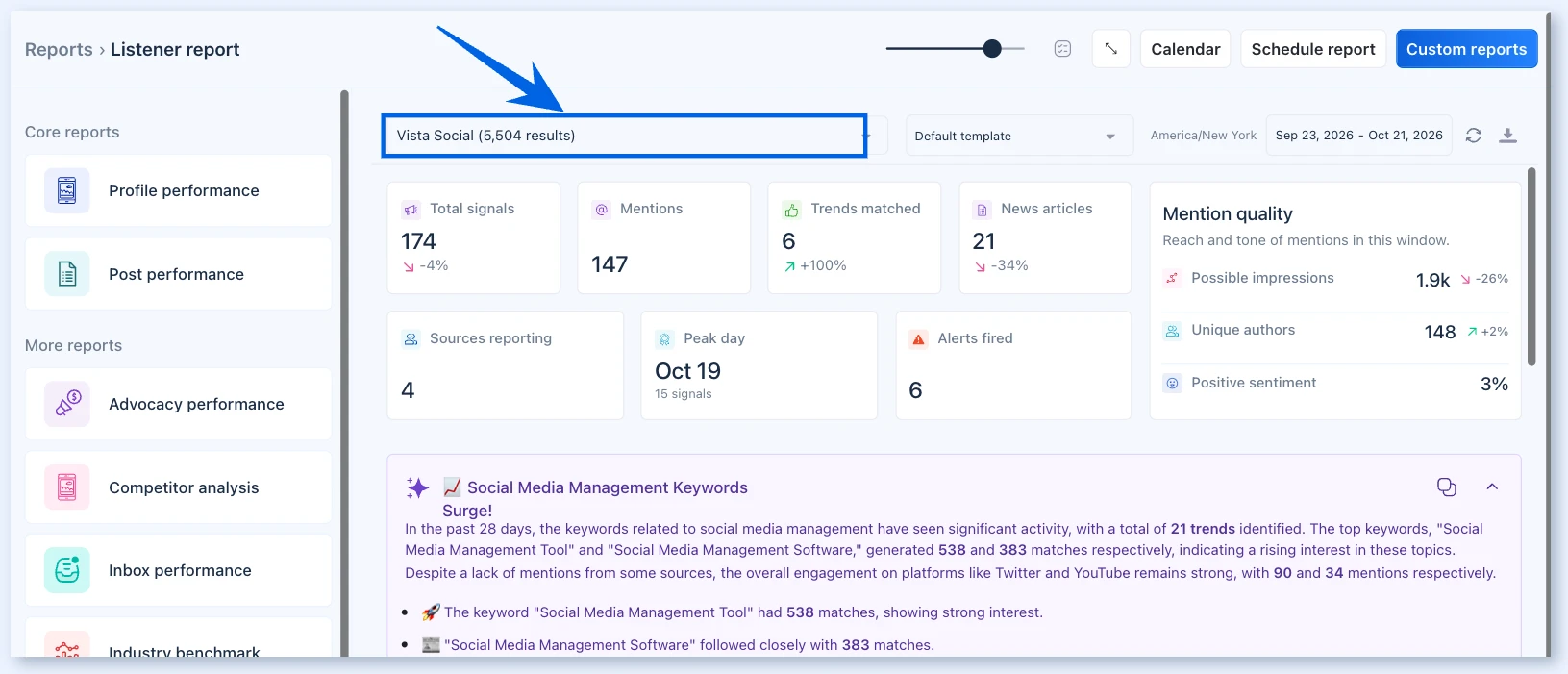Click the expand arrows icon near Calendar
The image size is (1568, 674).
[x=1110, y=49]
